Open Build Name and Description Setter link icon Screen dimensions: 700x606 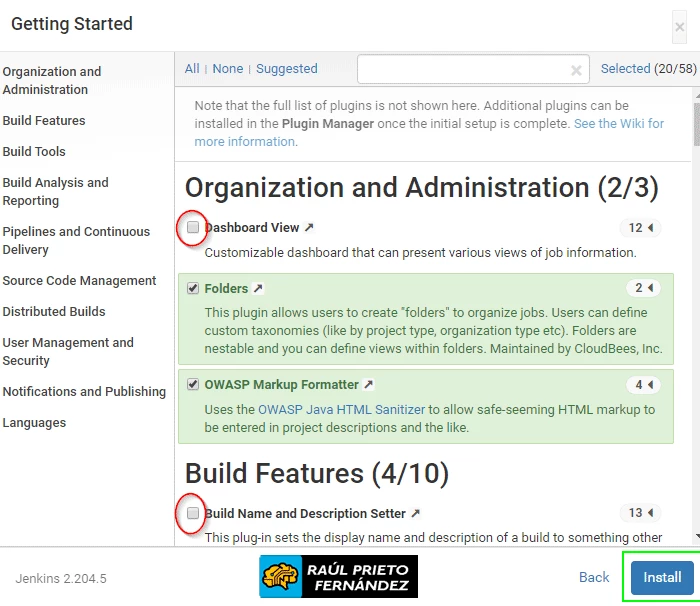coord(415,514)
